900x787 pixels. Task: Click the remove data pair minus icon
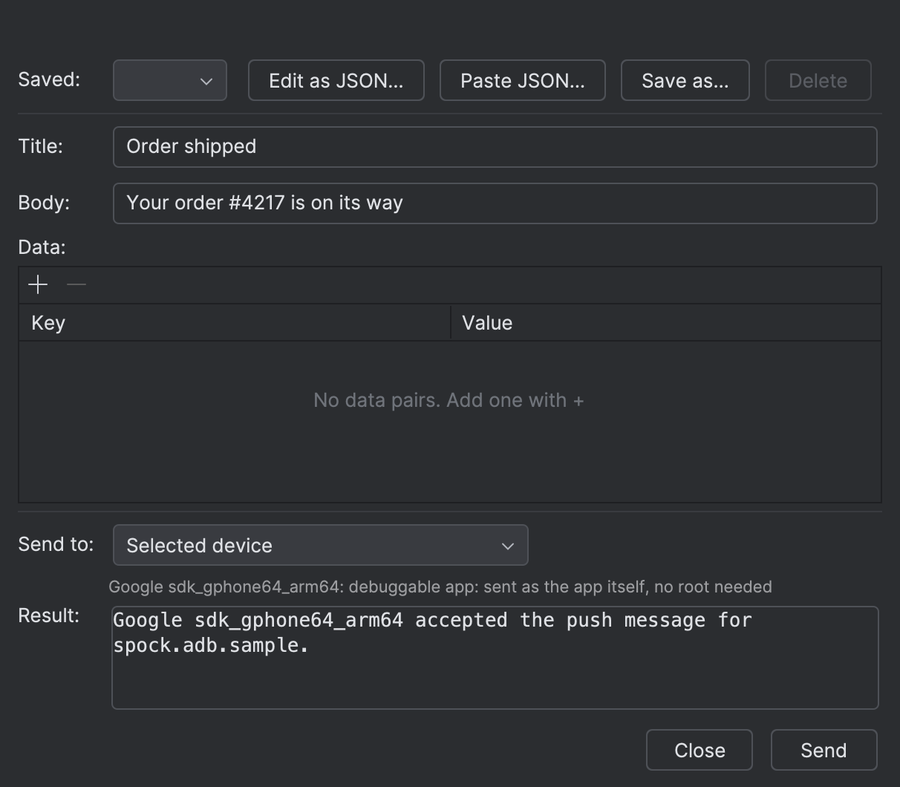pyautogui.click(x=76, y=285)
